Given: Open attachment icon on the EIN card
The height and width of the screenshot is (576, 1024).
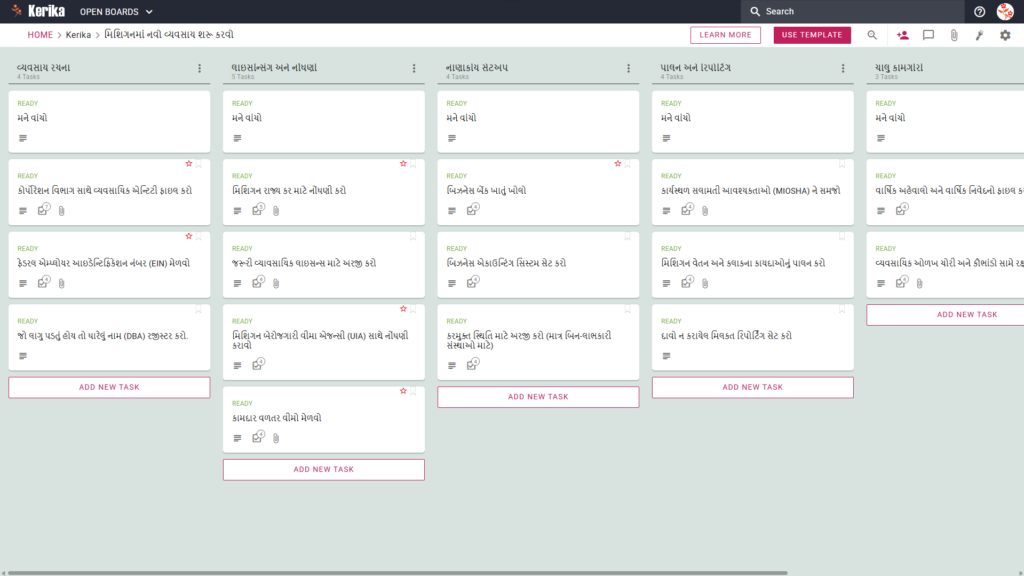Looking at the screenshot, I should coord(61,283).
